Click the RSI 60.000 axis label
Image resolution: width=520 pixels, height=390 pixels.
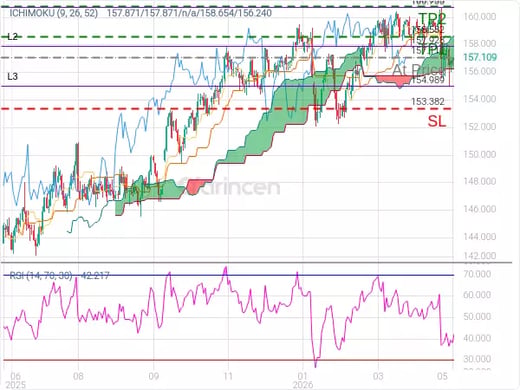click(477, 295)
